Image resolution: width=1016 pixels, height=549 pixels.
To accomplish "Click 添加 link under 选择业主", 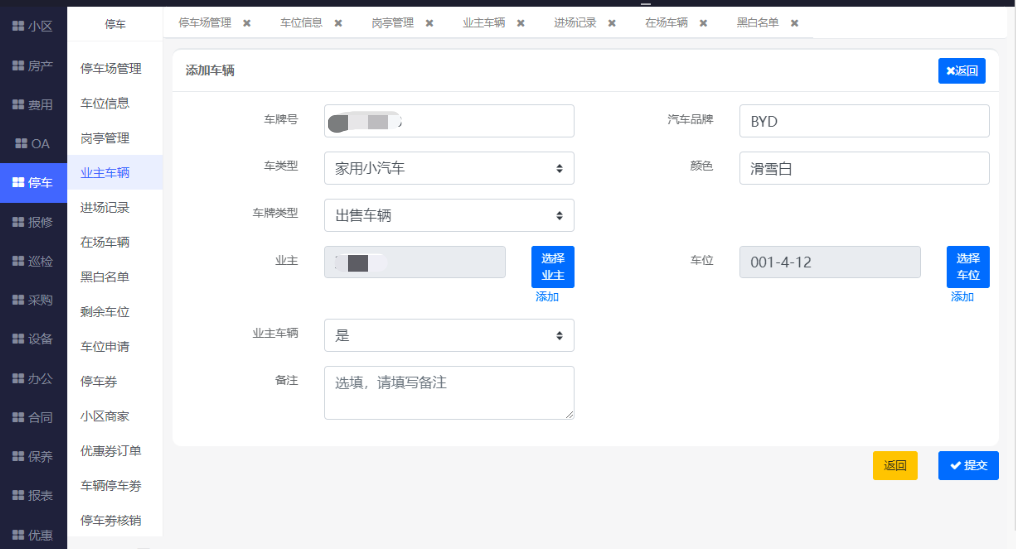I will (x=547, y=297).
